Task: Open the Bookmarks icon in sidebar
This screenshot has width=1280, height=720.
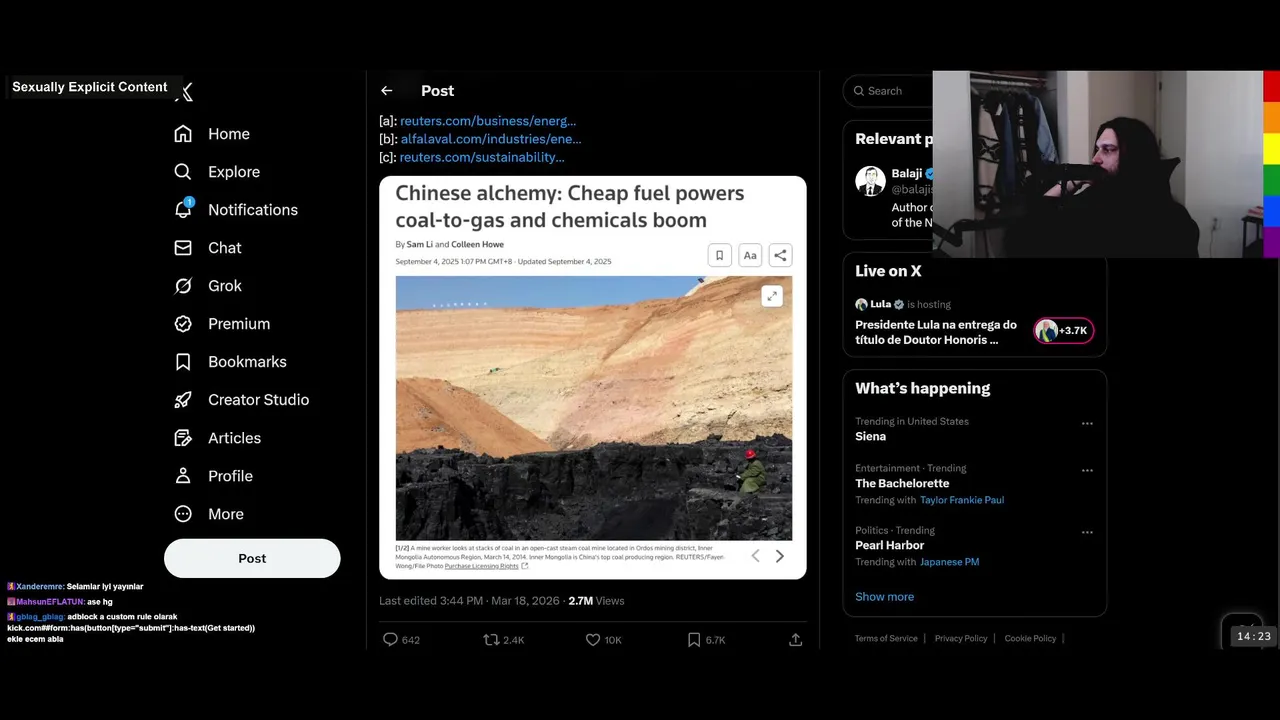Action: [x=183, y=362]
